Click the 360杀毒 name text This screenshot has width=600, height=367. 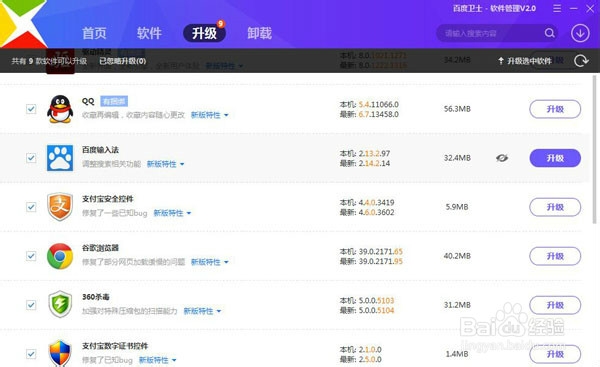click(96, 297)
